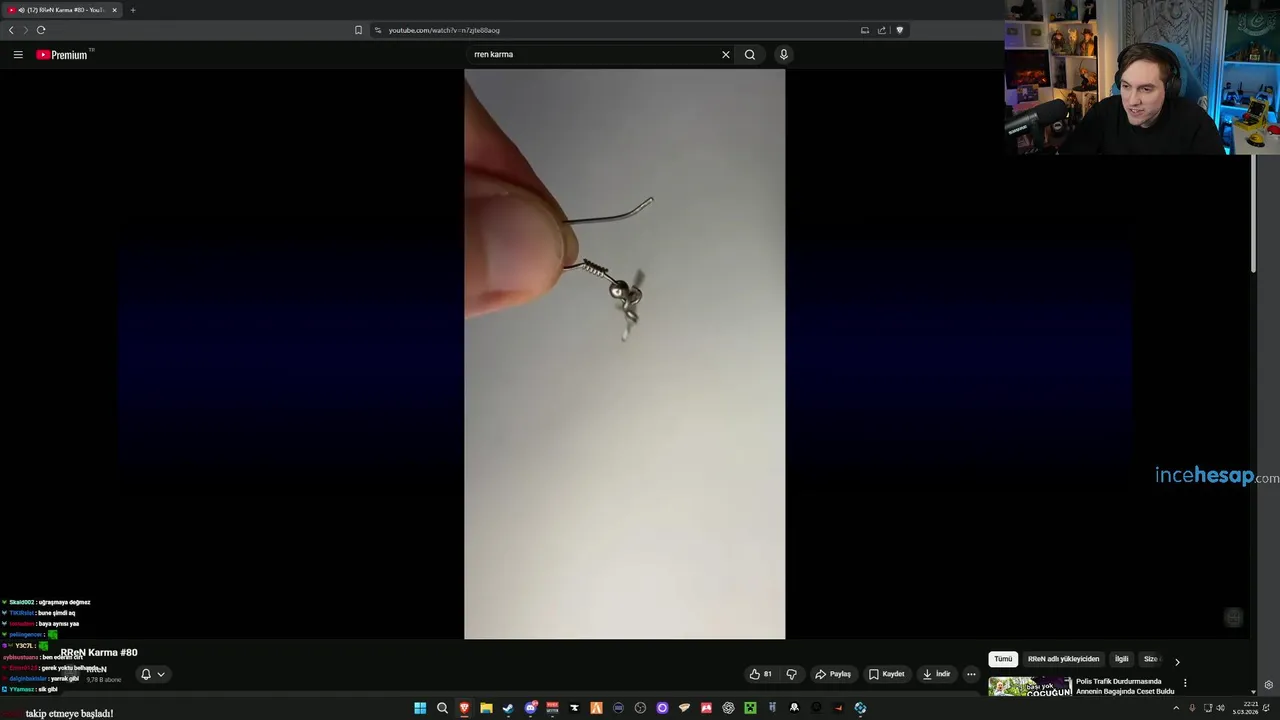Open Steam from taskbar
Viewport: 1280px width, 720px height.
[x=508, y=708]
